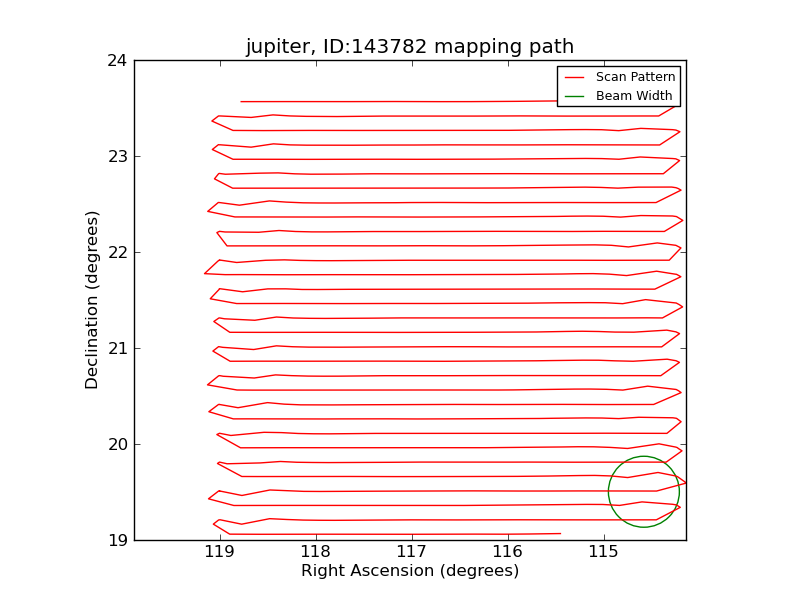Image resolution: width=800 pixels, height=600 pixels.
Task: Click the 21 tick label on declination axis
Action: click(117, 348)
